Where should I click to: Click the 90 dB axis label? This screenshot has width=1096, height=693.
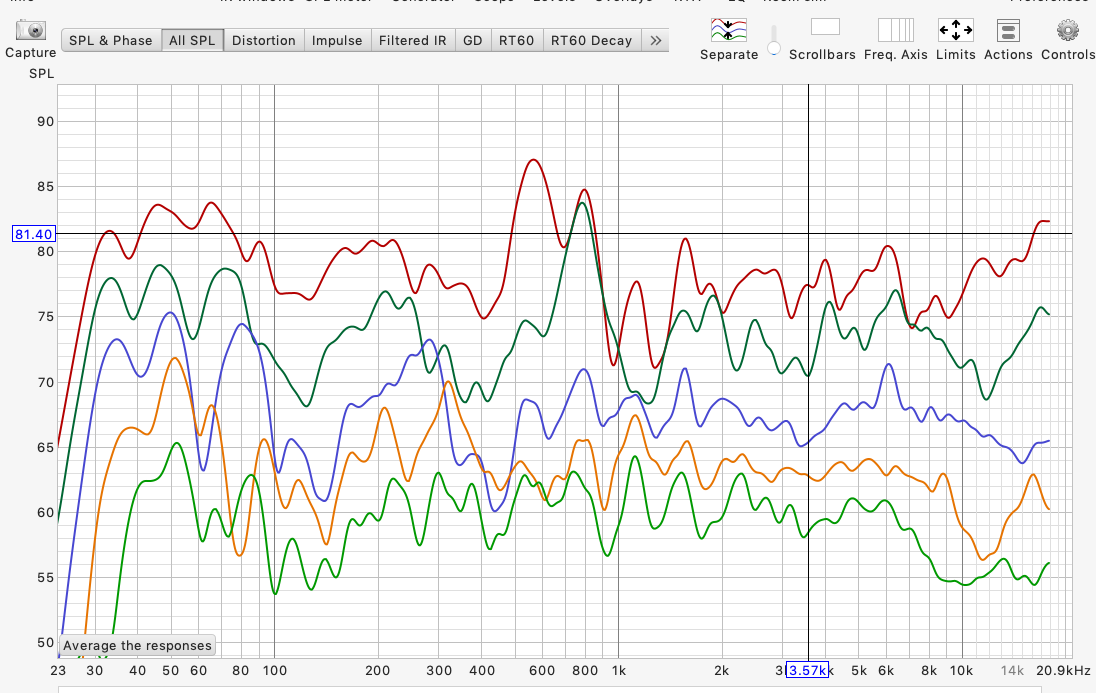45,122
